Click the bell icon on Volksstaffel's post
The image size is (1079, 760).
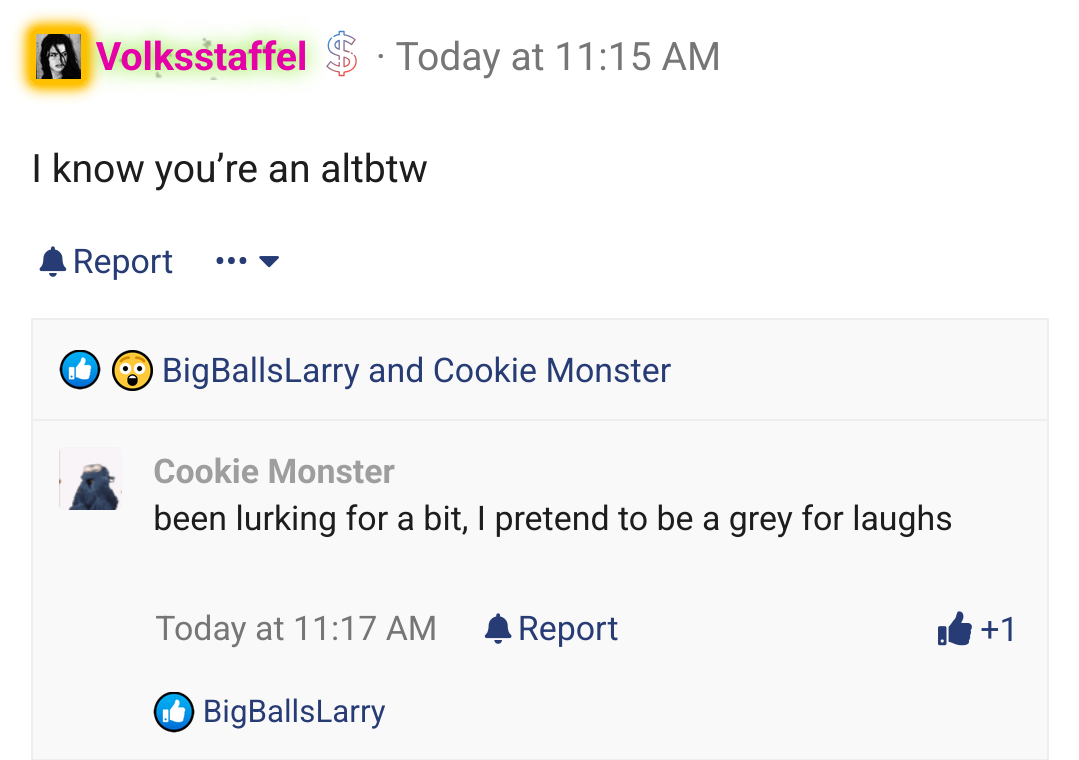click(x=52, y=262)
